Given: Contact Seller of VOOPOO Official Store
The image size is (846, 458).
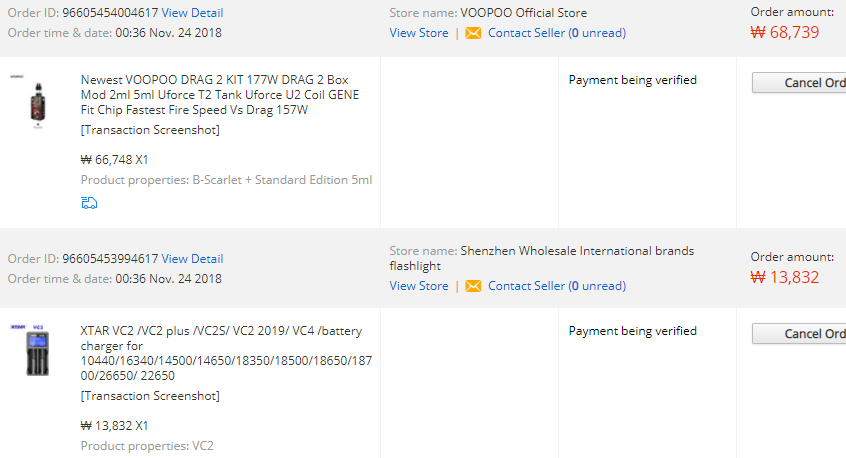Looking at the screenshot, I should click(556, 33).
